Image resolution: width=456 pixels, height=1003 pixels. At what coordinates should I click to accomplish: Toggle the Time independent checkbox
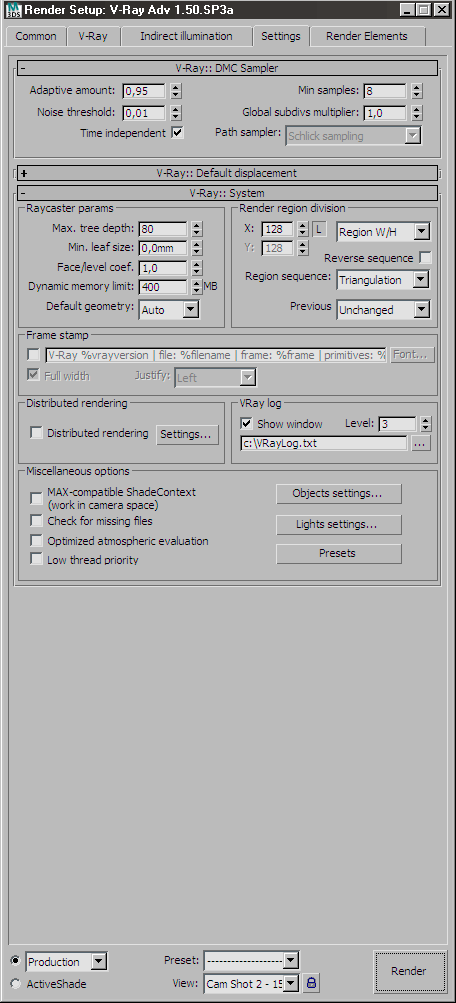177,133
